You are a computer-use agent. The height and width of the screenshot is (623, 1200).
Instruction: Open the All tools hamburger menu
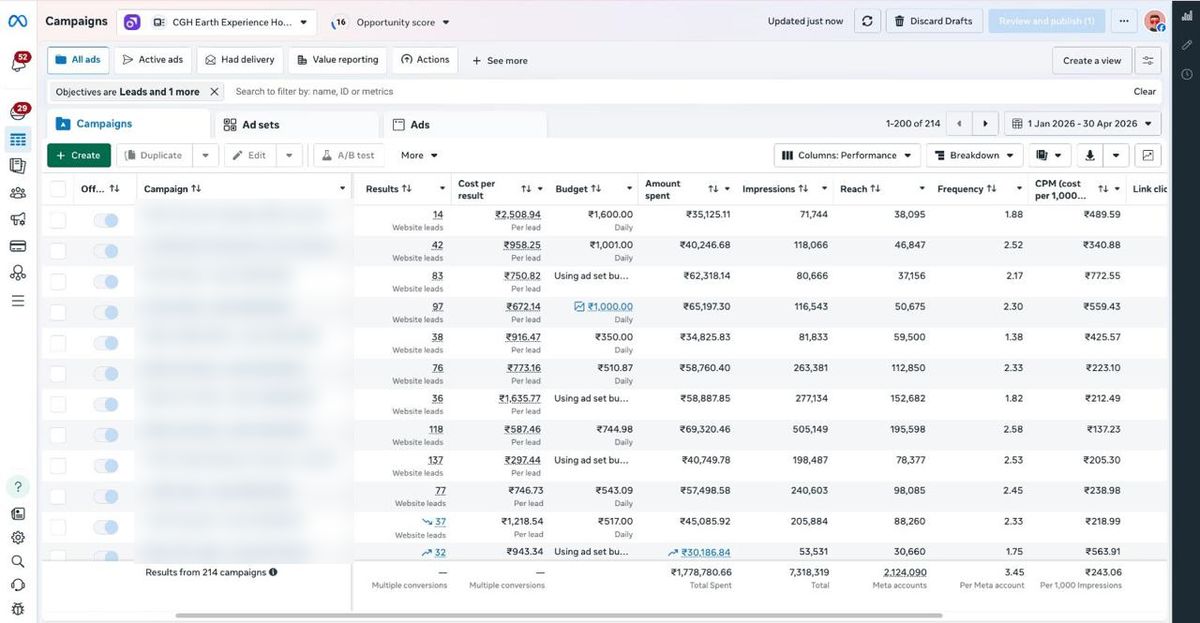point(18,300)
